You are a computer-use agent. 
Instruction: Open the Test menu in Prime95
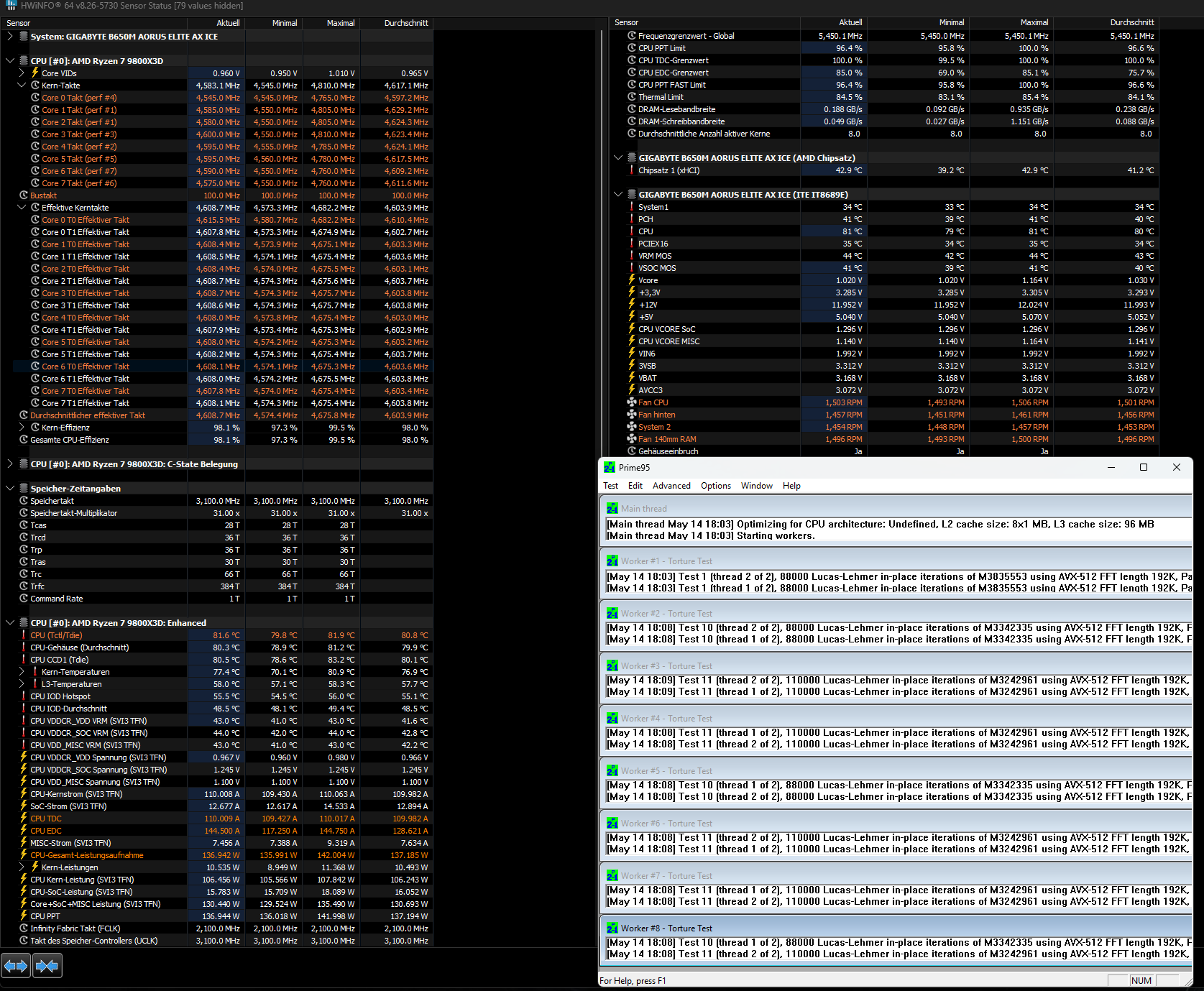tap(610, 486)
